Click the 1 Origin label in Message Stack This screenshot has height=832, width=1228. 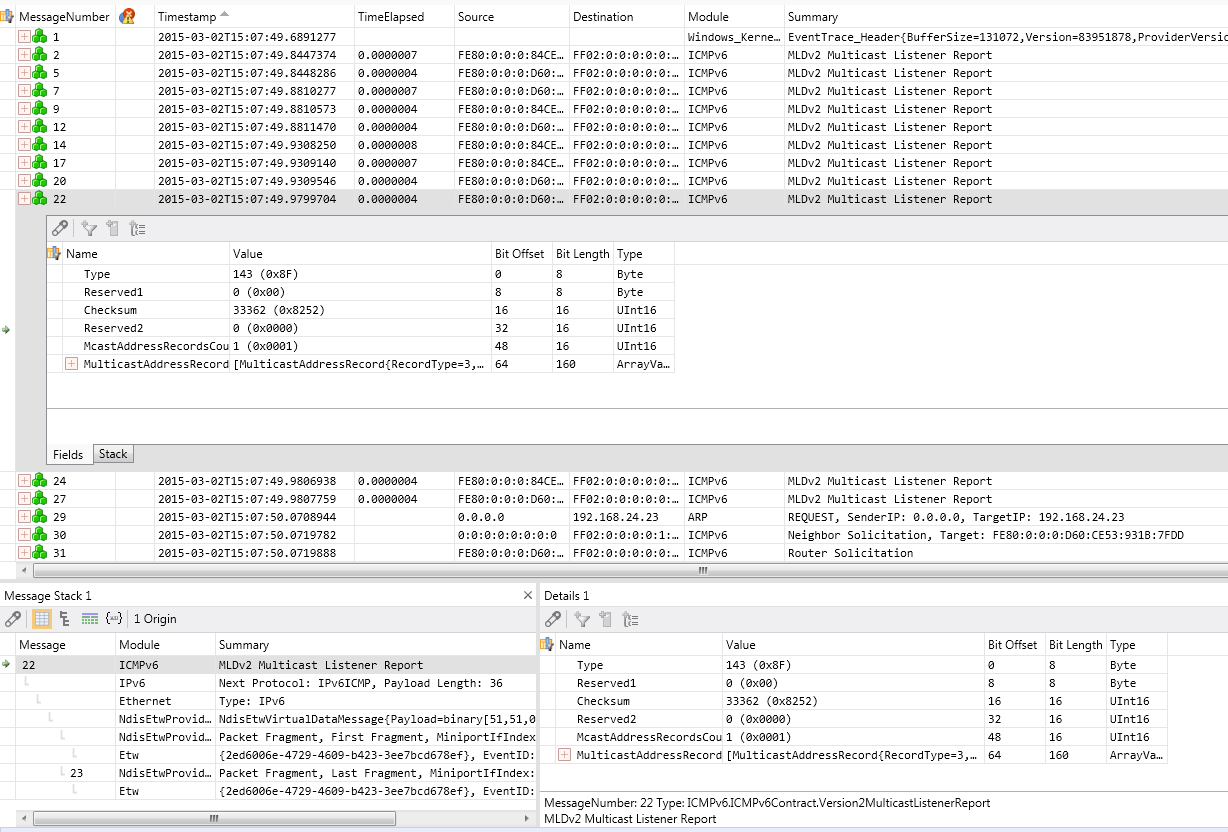[x=155, y=619]
